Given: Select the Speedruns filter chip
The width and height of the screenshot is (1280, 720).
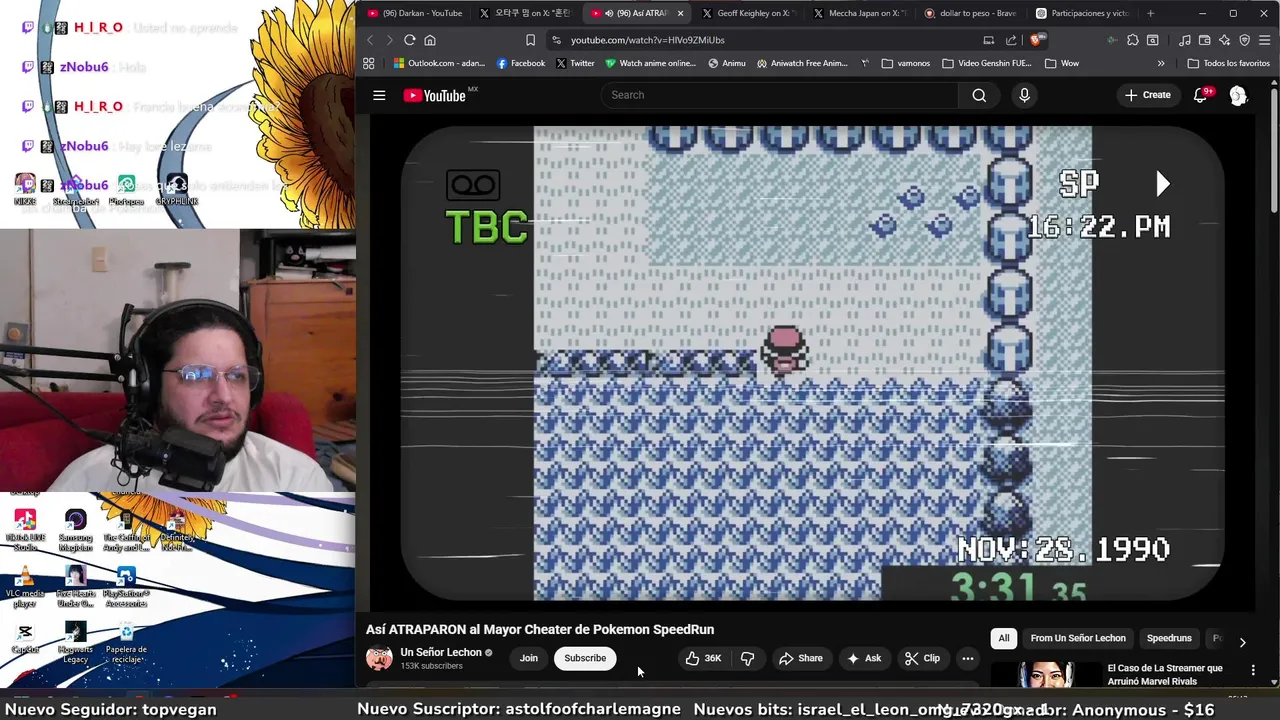Looking at the screenshot, I should 1169,638.
